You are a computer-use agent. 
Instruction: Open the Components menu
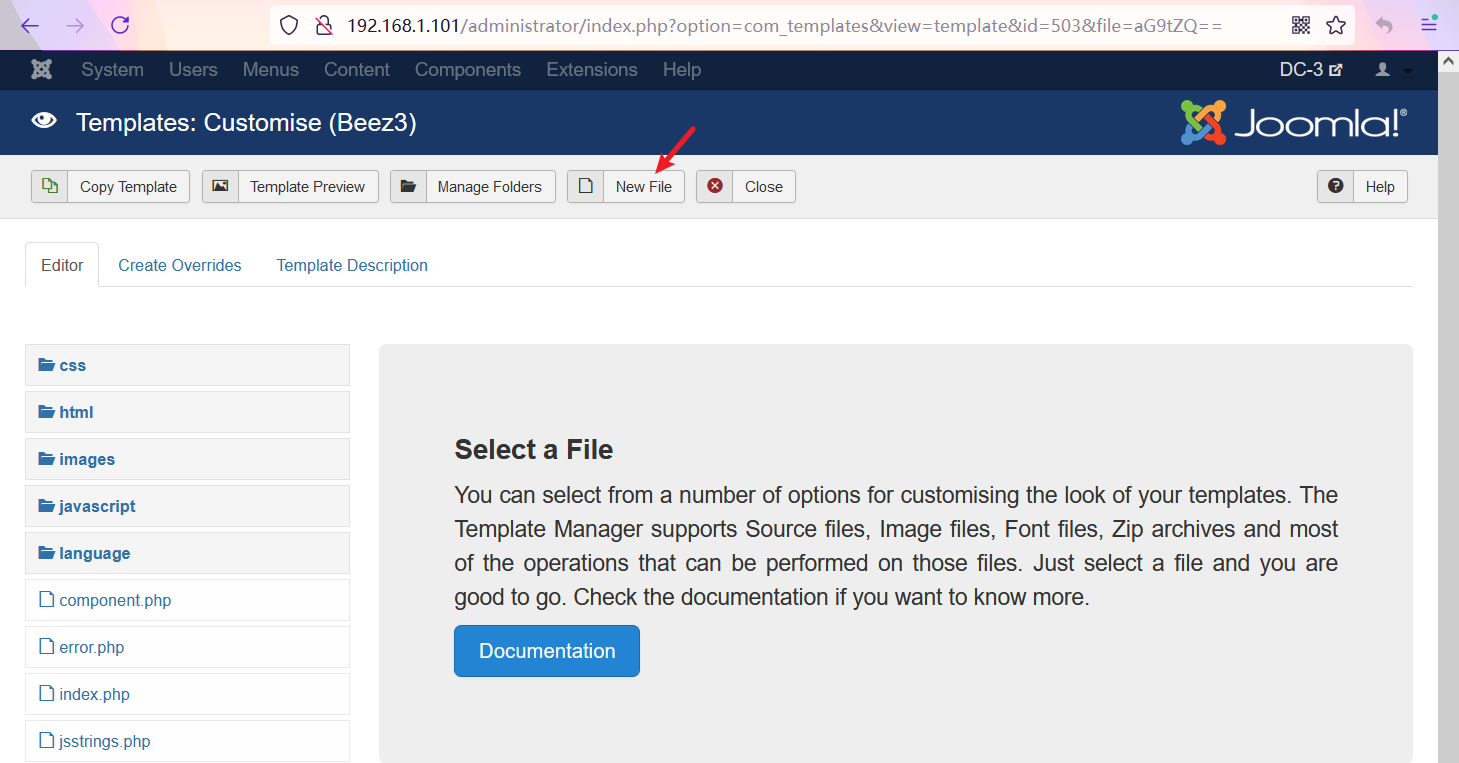[x=468, y=70]
